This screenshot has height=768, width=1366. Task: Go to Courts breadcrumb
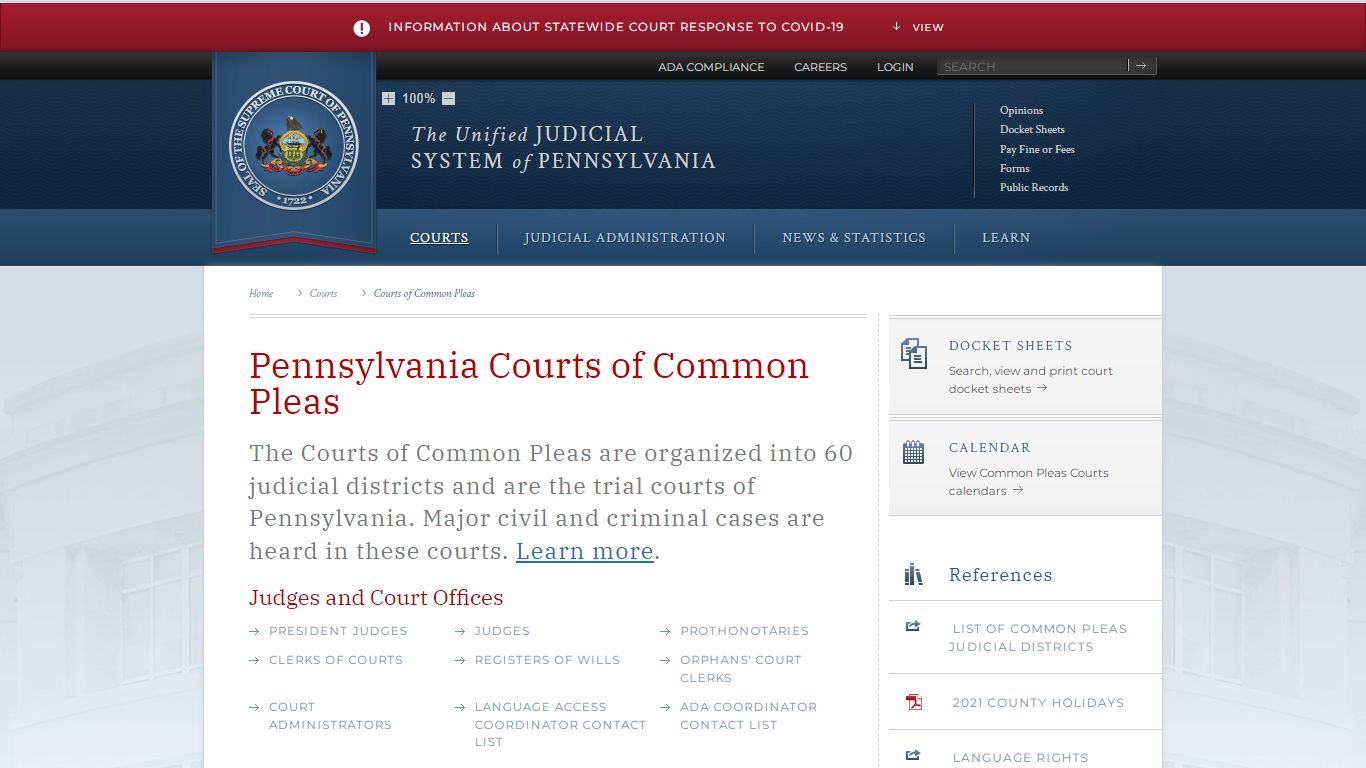click(323, 293)
